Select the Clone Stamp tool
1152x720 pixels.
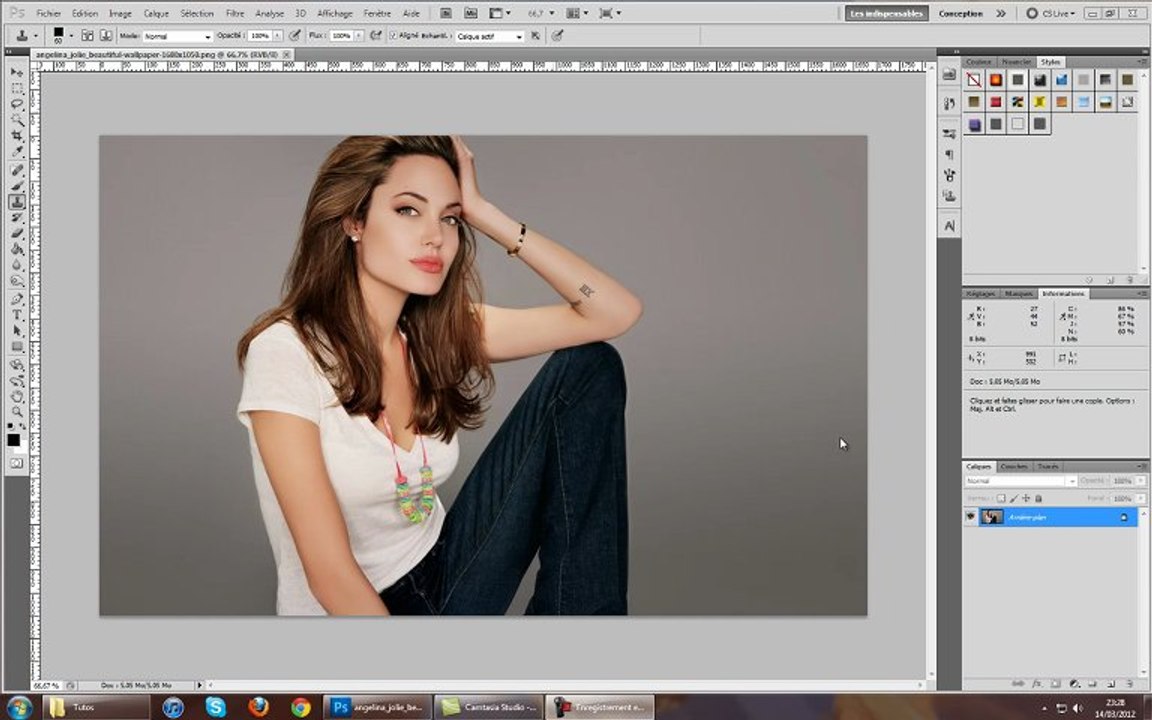pos(17,201)
